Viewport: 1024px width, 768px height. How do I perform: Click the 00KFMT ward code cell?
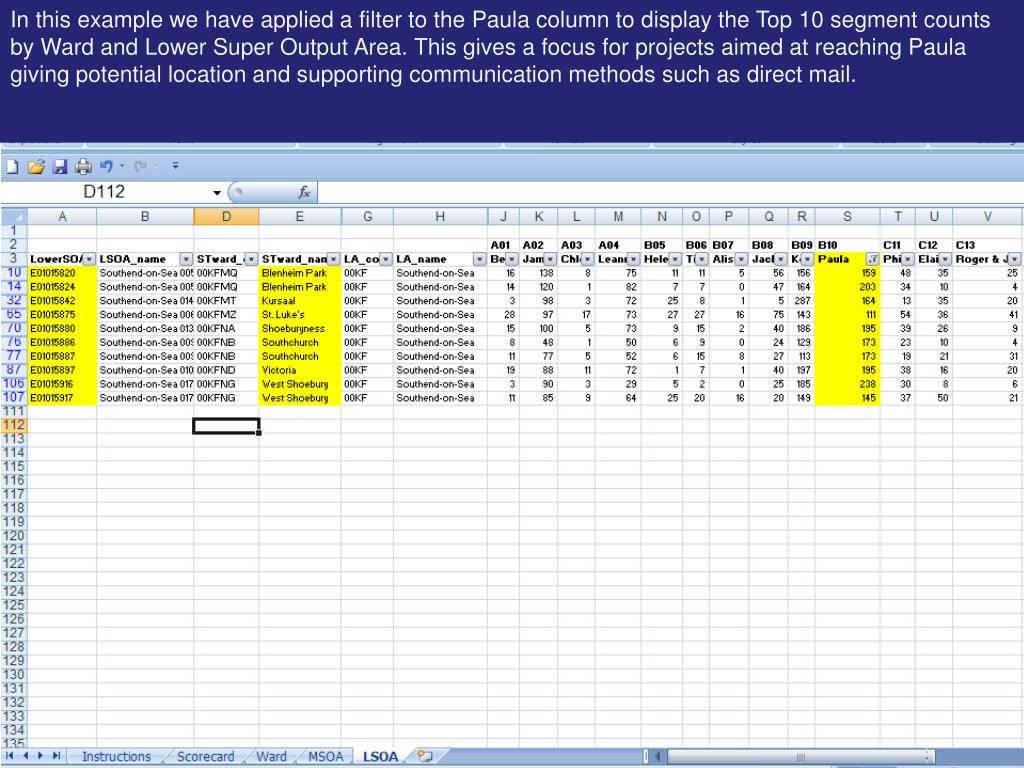point(226,301)
